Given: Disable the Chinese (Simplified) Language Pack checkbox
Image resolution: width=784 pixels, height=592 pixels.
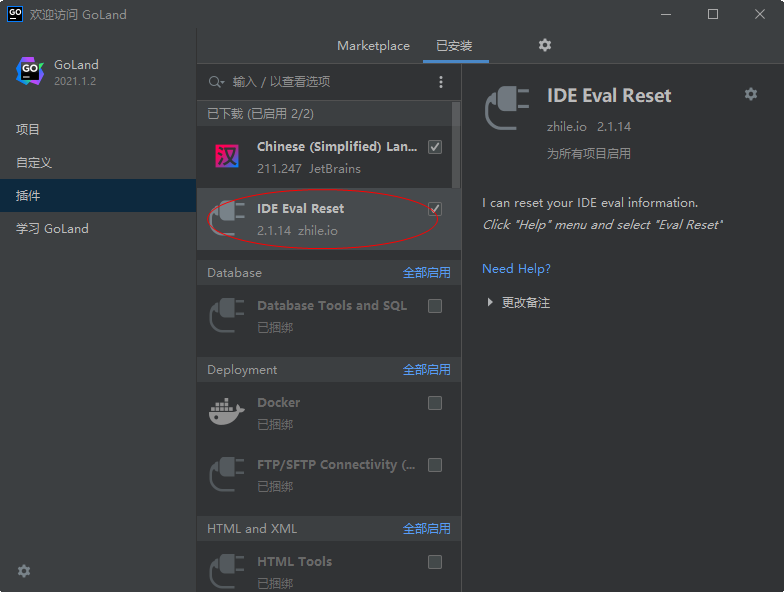Looking at the screenshot, I should 435,147.
